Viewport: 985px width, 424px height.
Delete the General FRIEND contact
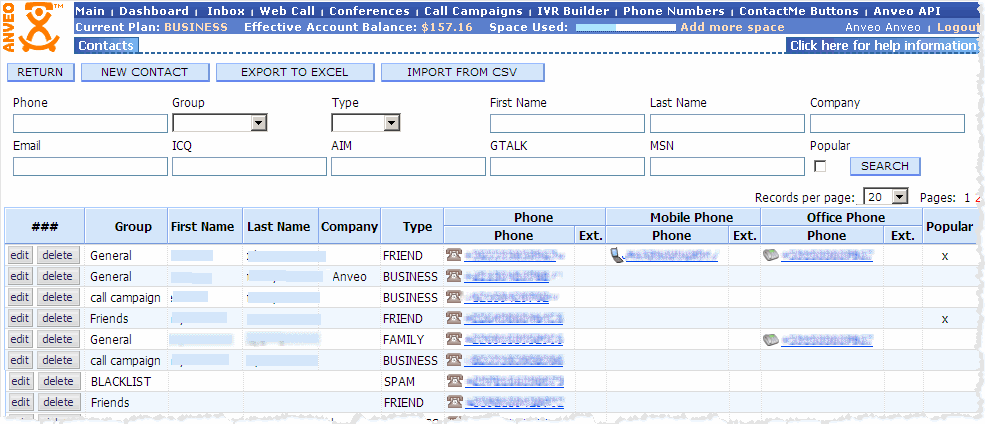pos(58,255)
